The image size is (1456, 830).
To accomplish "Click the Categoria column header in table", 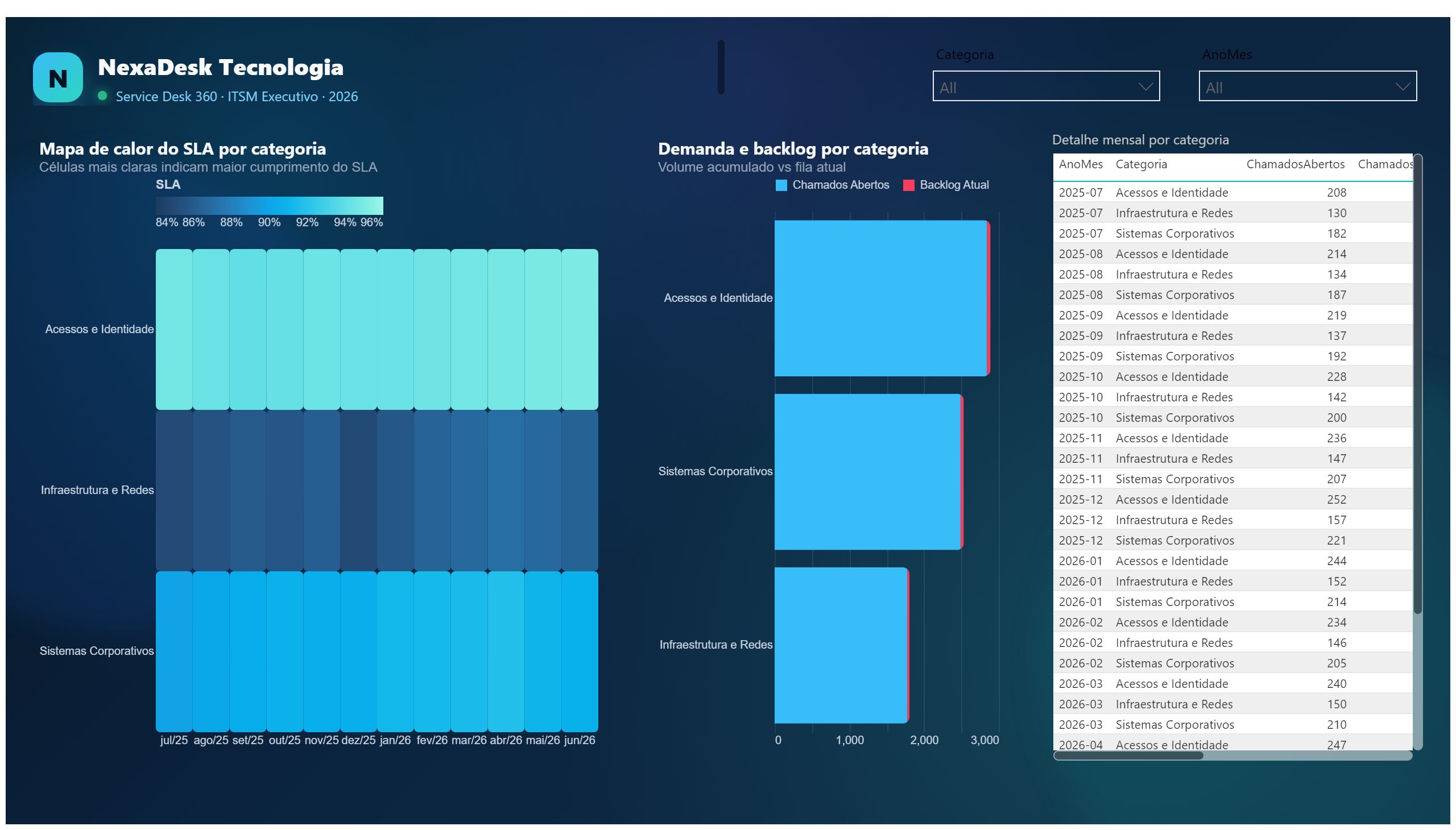I will click(1140, 164).
